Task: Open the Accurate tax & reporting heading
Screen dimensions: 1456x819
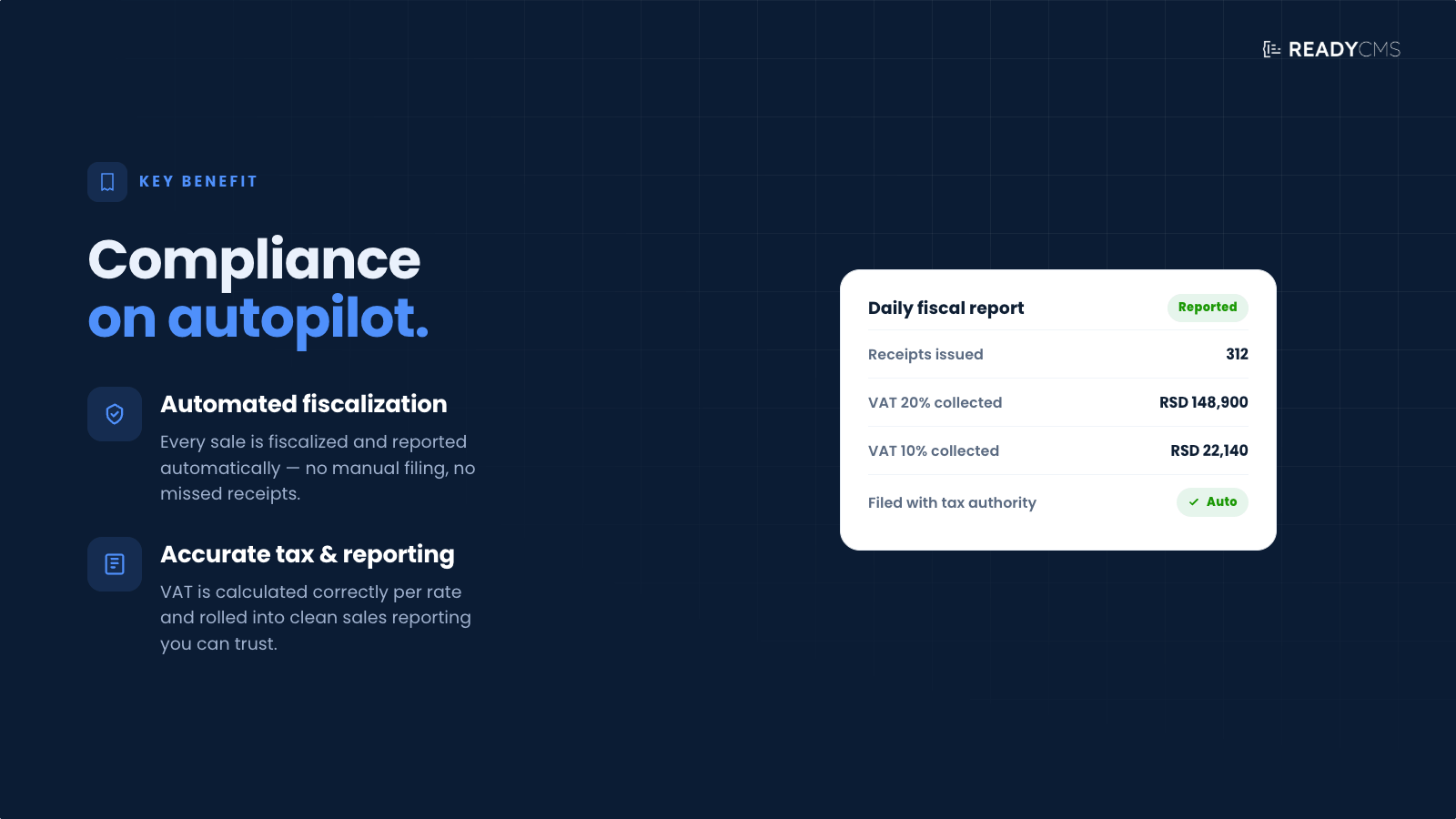Action: 308,554
